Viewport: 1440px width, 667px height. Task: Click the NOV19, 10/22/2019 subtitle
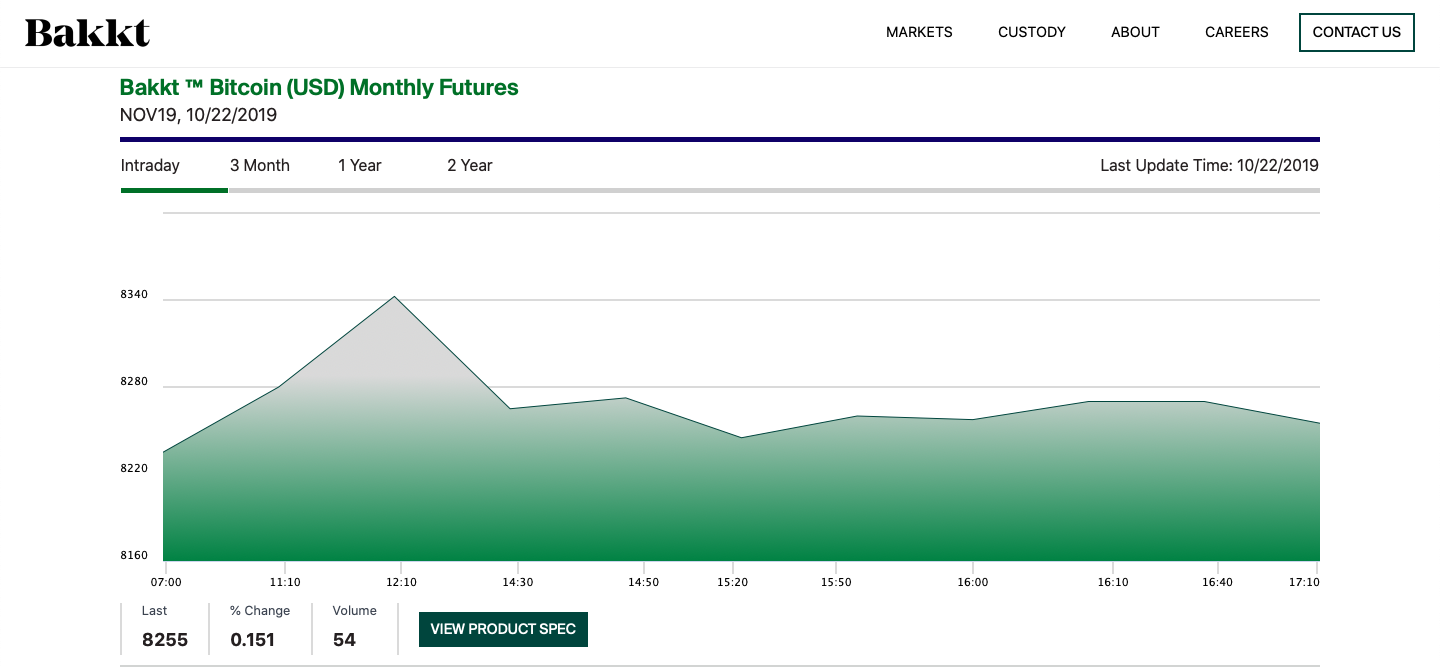point(198,115)
